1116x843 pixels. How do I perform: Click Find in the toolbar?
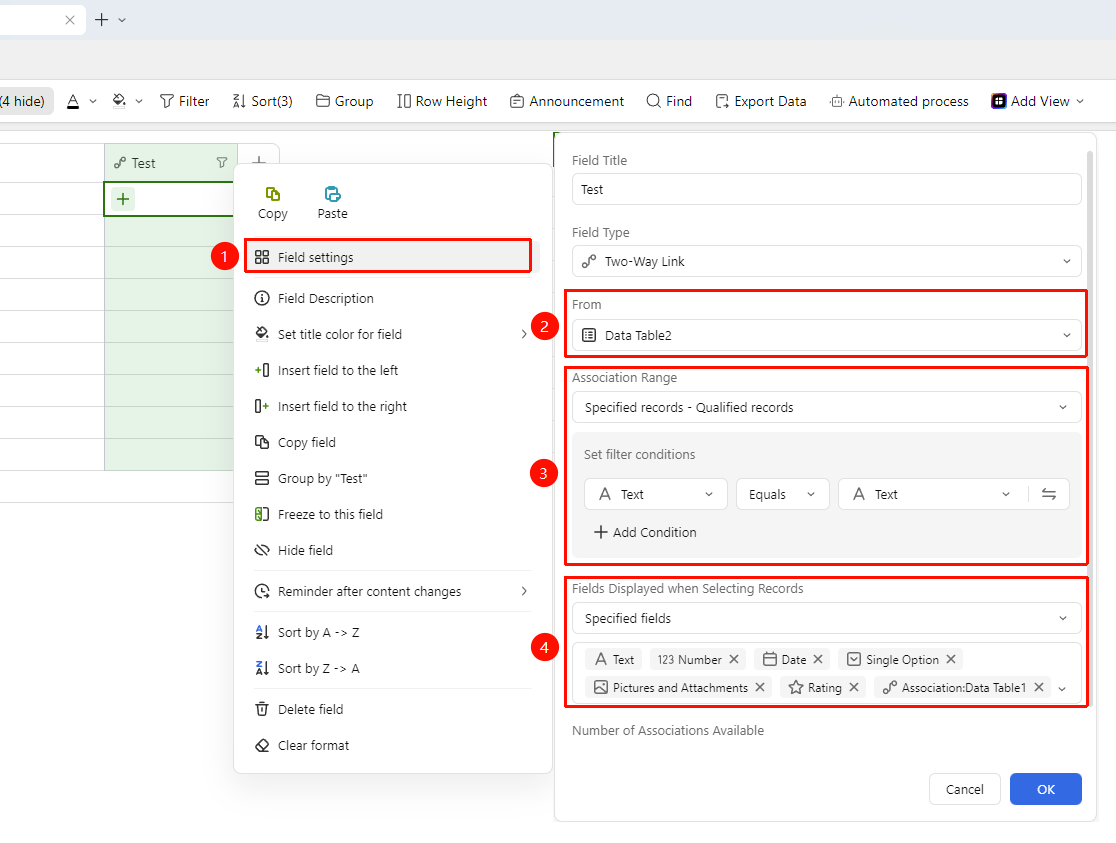pos(669,101)
